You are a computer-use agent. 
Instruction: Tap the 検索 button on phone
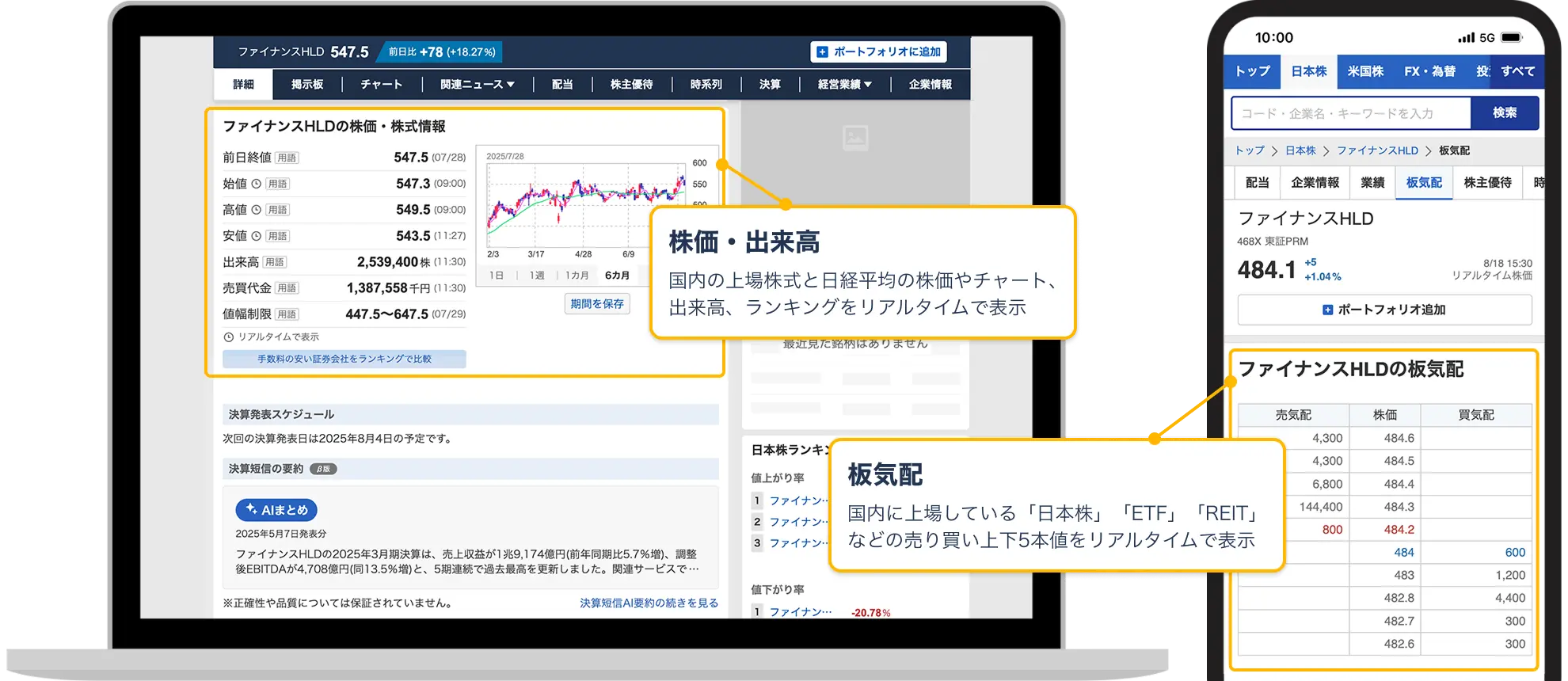[1505, 113]
